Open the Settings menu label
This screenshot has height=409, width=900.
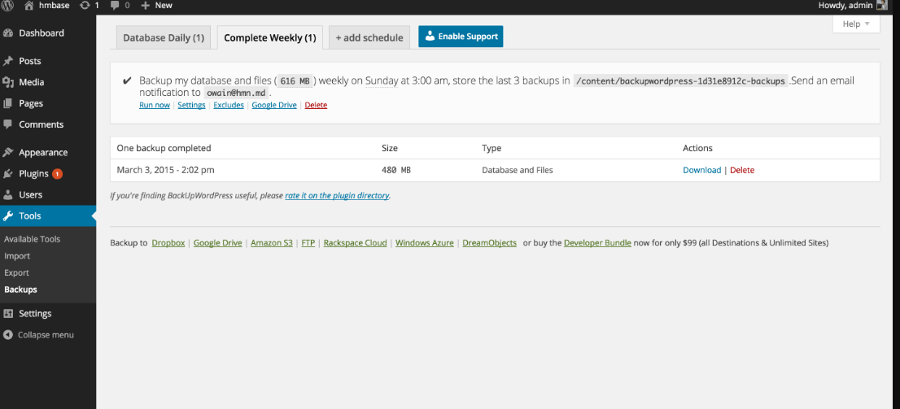(35, 314)
